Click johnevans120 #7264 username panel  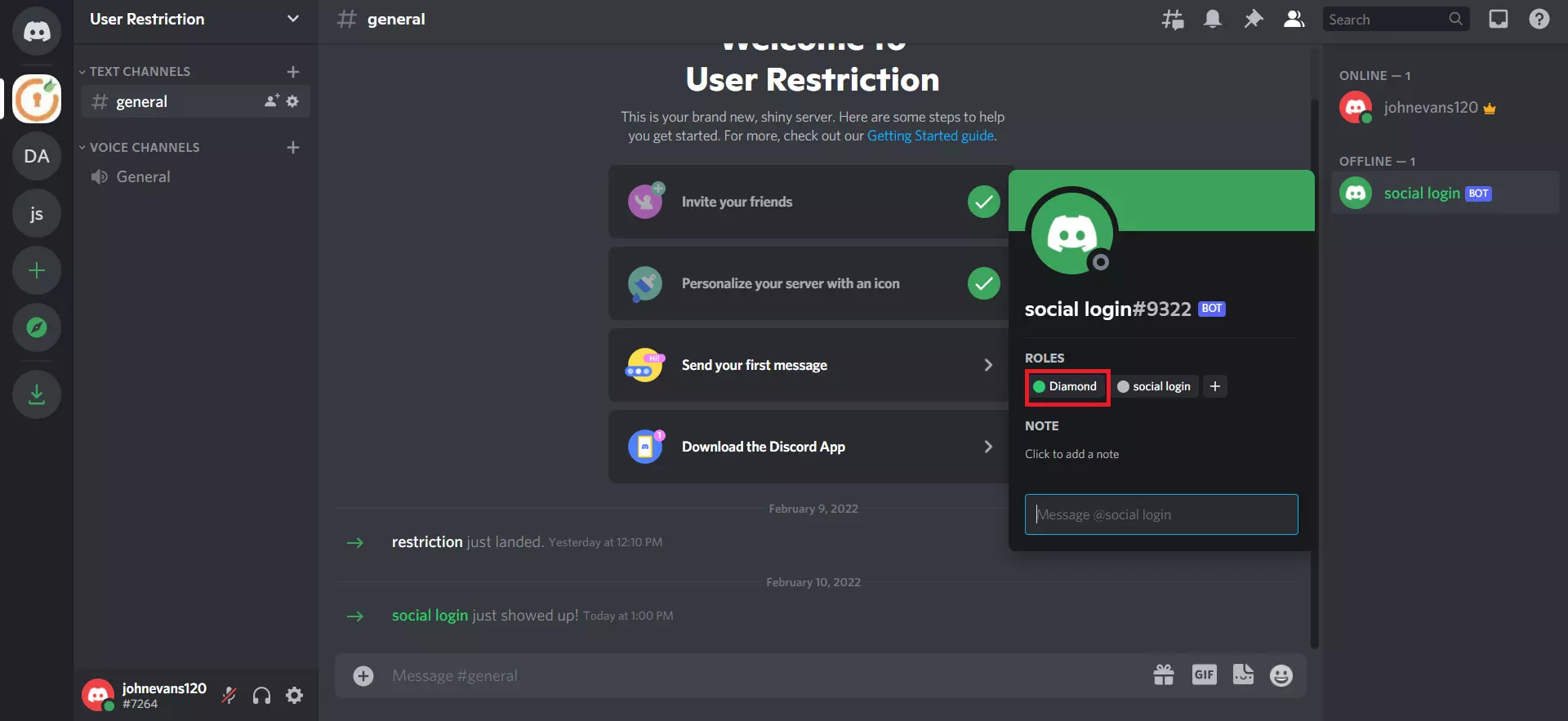coord(164,696)
